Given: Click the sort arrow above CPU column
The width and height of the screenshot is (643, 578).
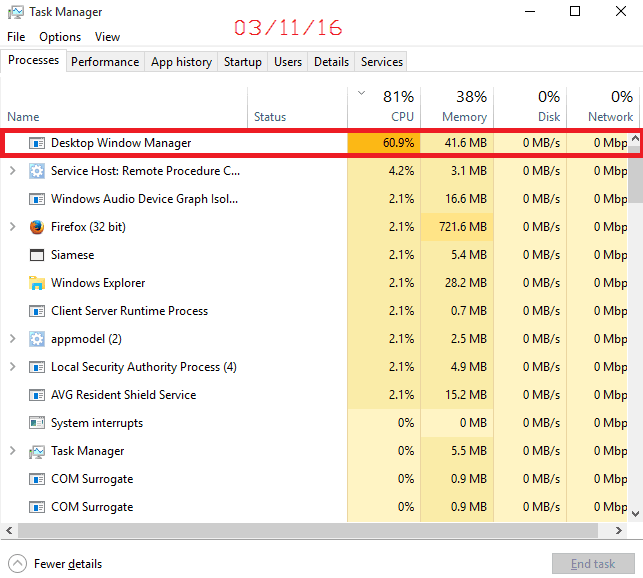Looking at the screenshot, I should 361,93.
